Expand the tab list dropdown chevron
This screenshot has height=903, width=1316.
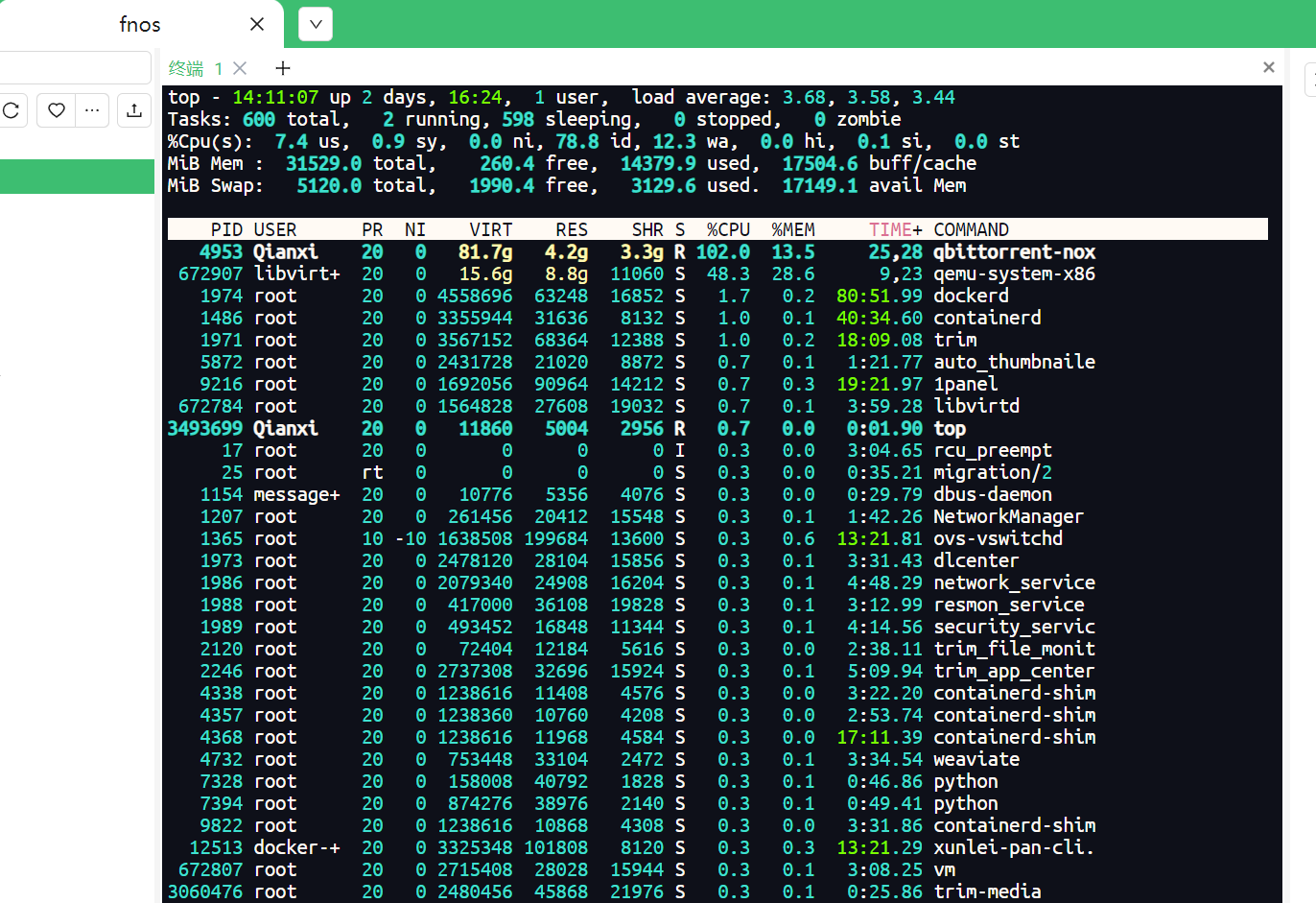pos(316,24)
